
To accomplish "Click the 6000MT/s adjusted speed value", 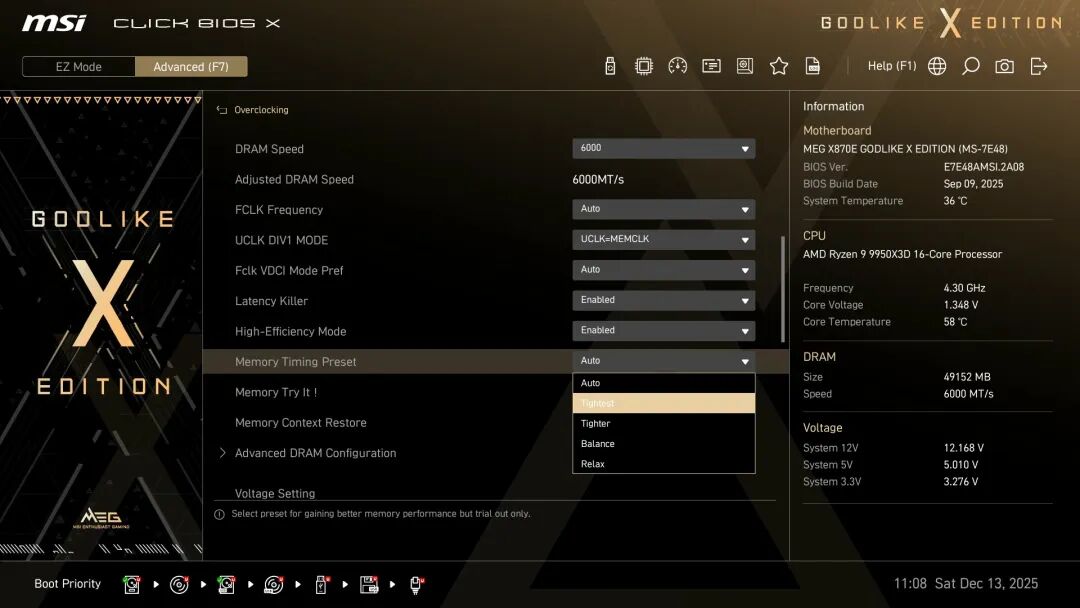I will pos(598,179).
